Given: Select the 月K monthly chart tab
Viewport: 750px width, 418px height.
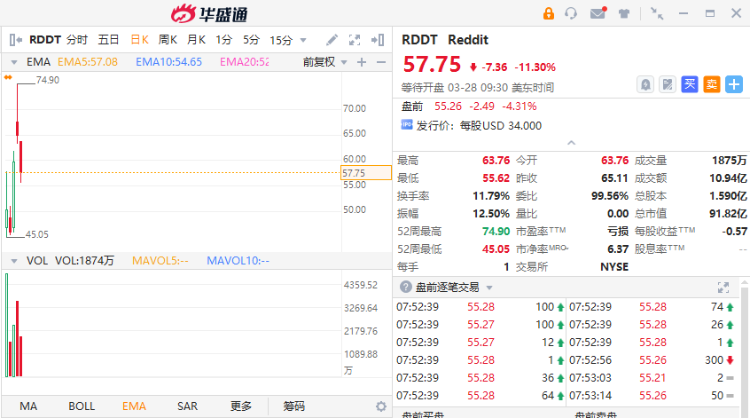Looking at the screenshot, I should click(x=196, y=40).
